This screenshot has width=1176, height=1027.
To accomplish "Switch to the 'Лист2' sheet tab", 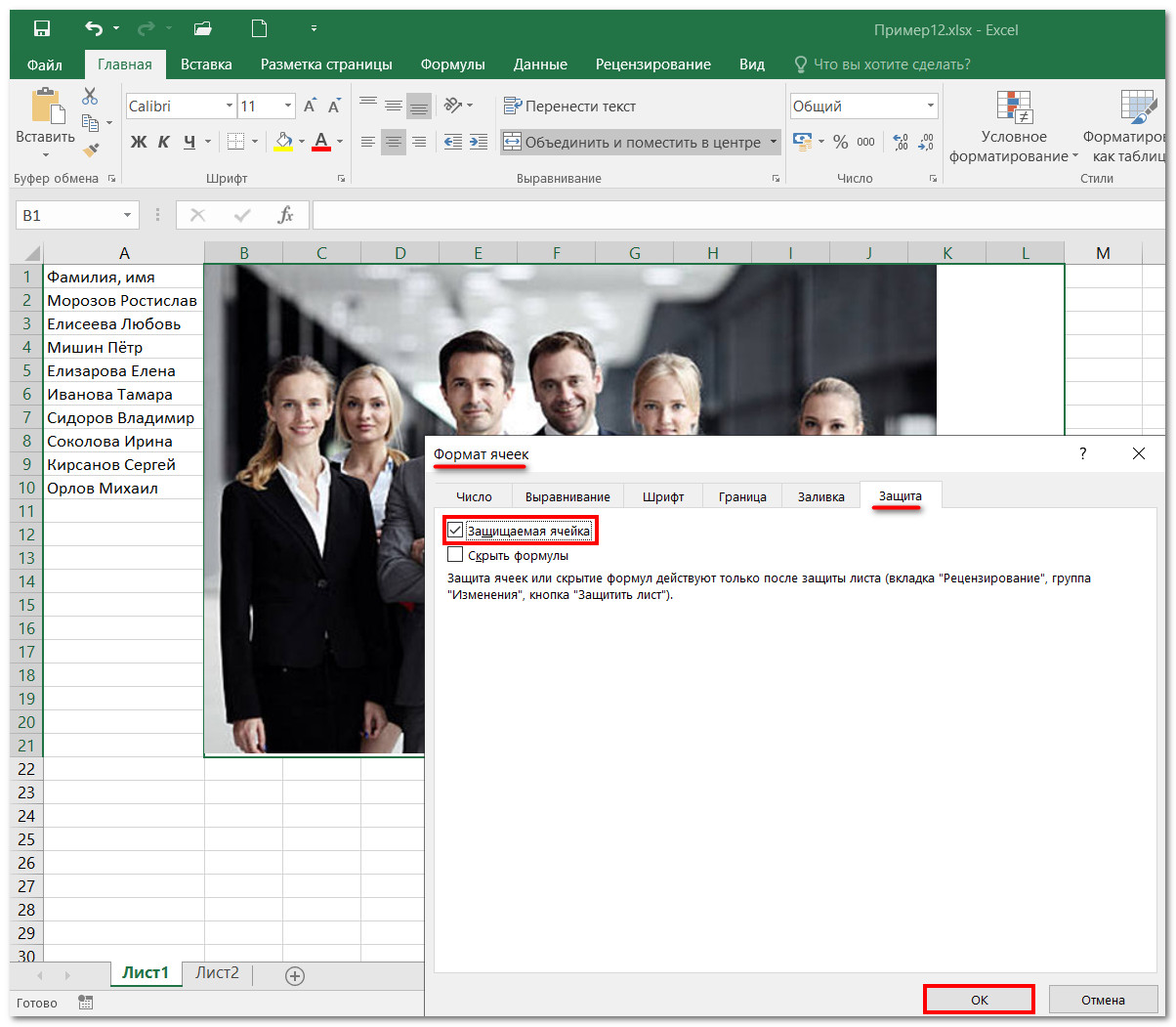I will [217, 973].
